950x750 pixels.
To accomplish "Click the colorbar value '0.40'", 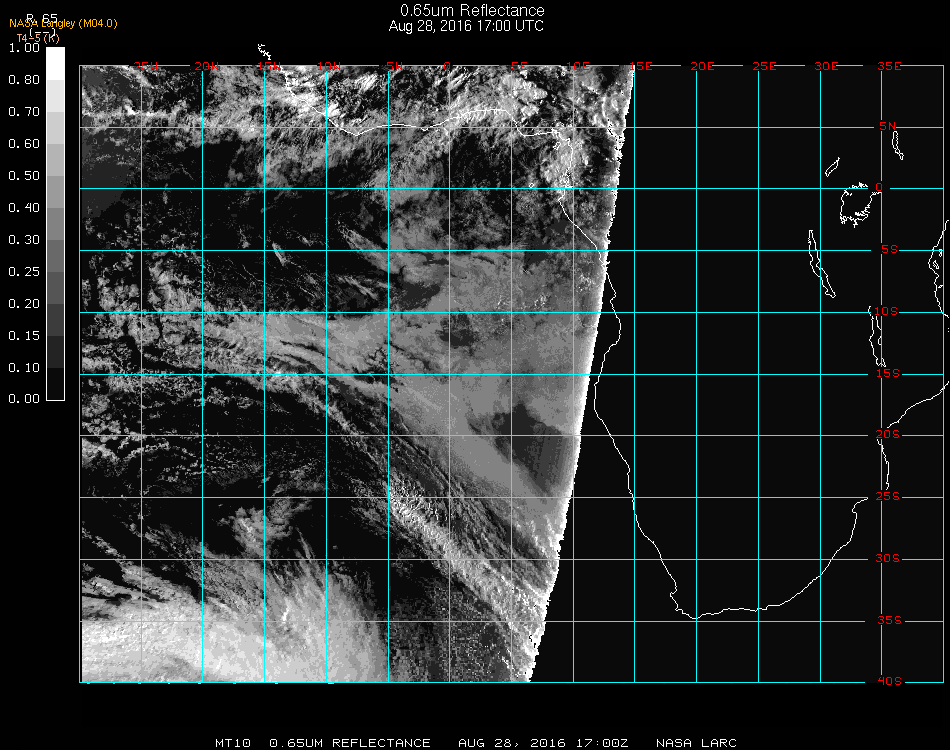I will (24, 208).
